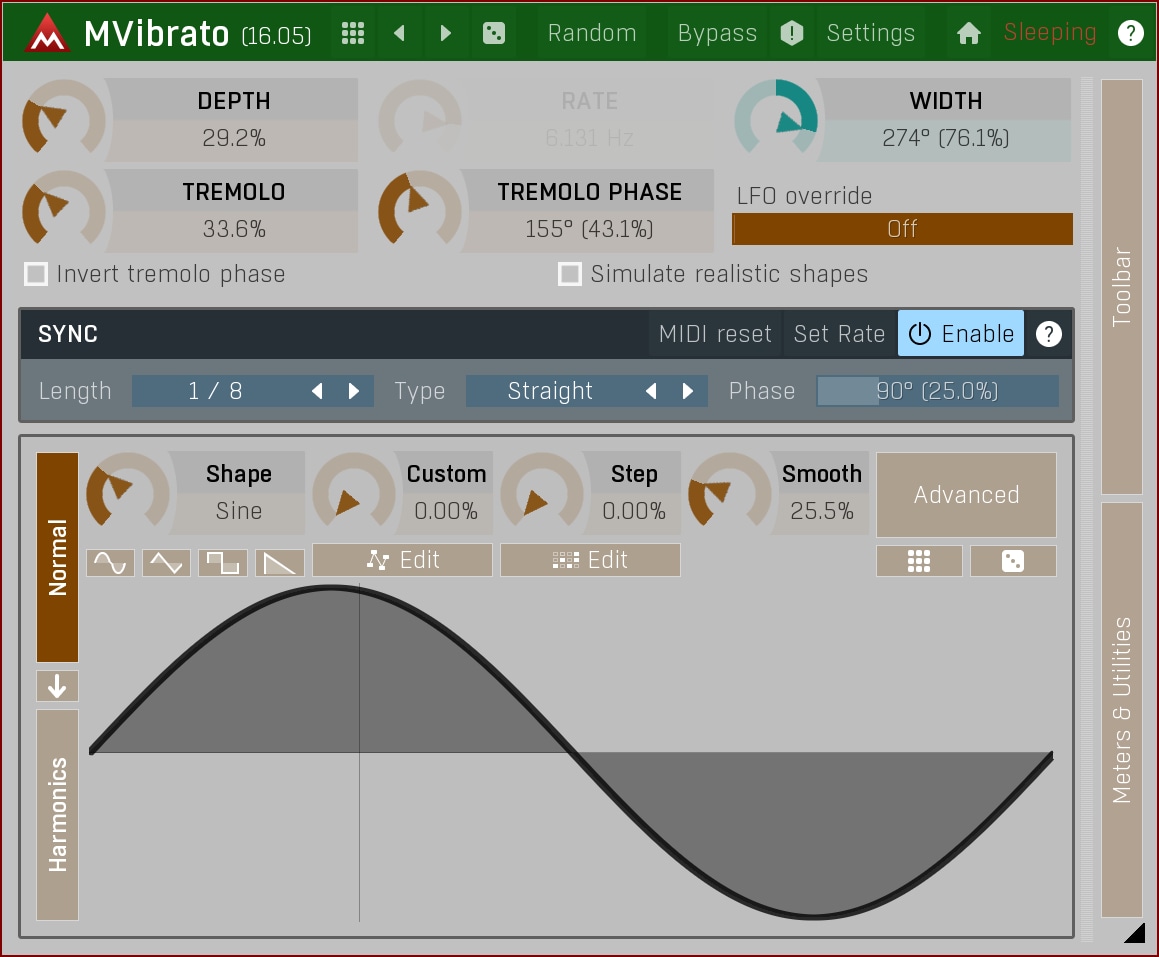Open Sync panel help question mark
This screenshot has height=957, width=1159.
click(1049, 334)
